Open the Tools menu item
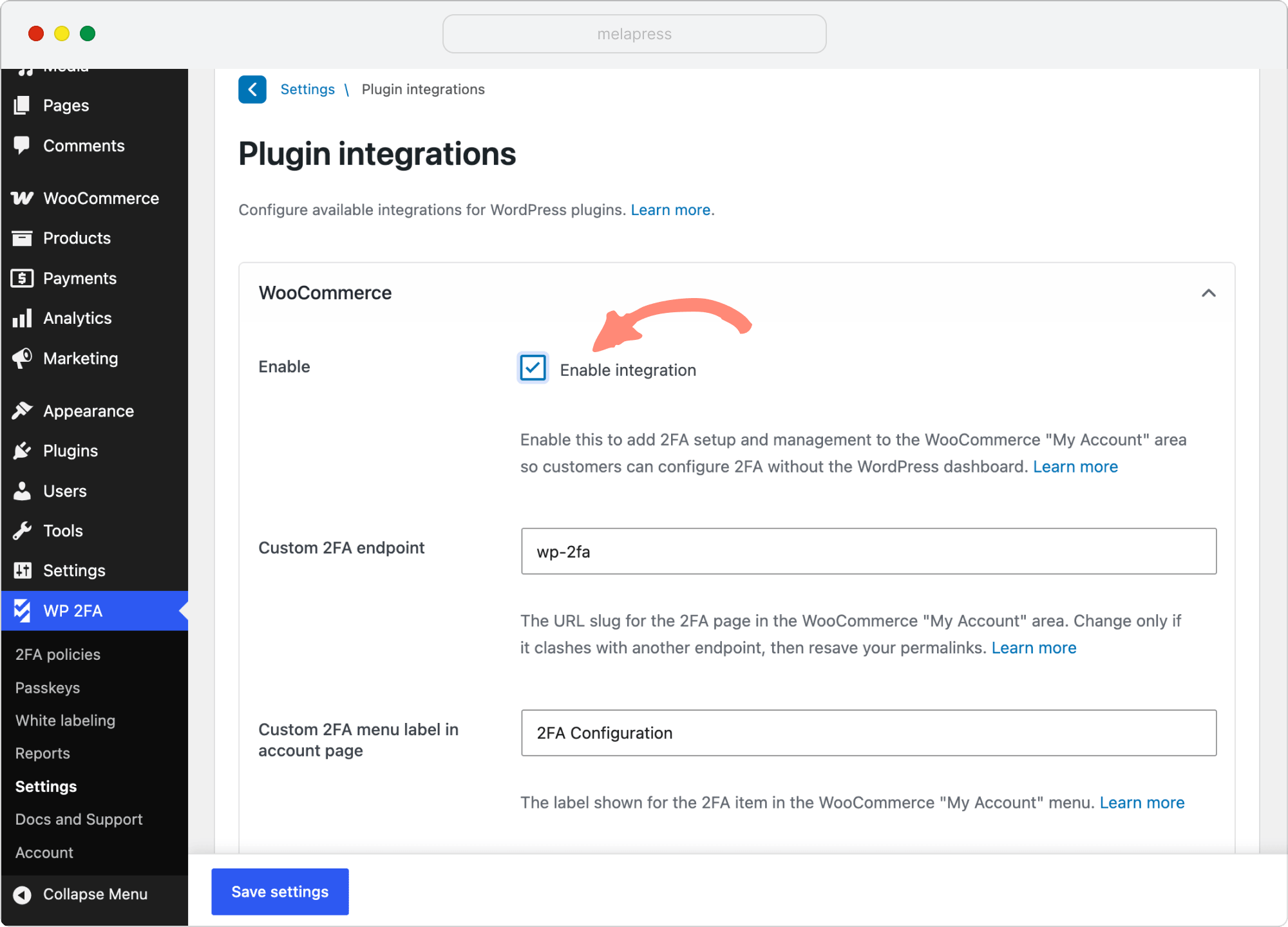This screenshot has width=1288, height=927. 94,530
